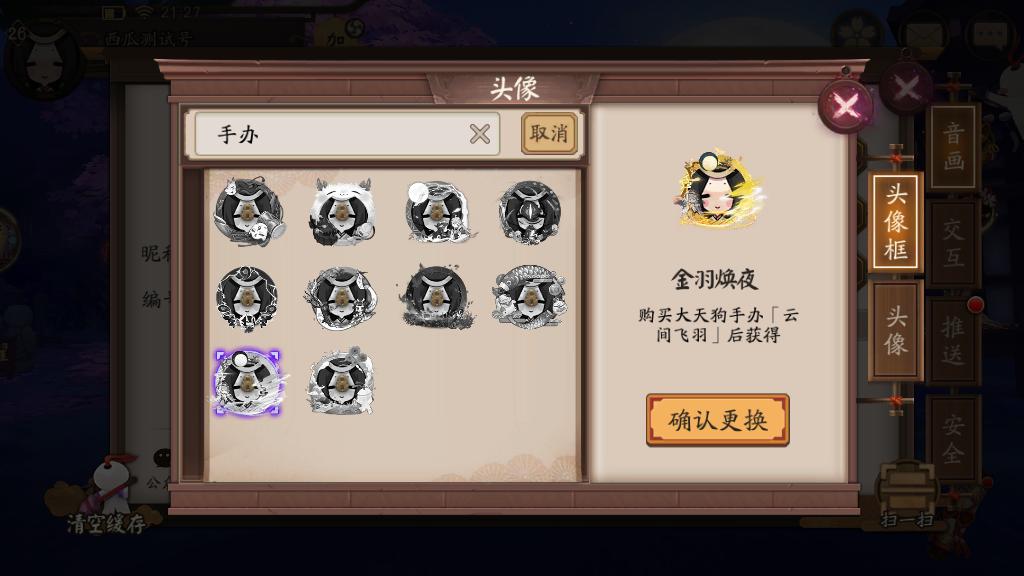Click the 金羽焕夜 golden preview avatar
This screenshot has width=1024, height=576.
point(719,189)
